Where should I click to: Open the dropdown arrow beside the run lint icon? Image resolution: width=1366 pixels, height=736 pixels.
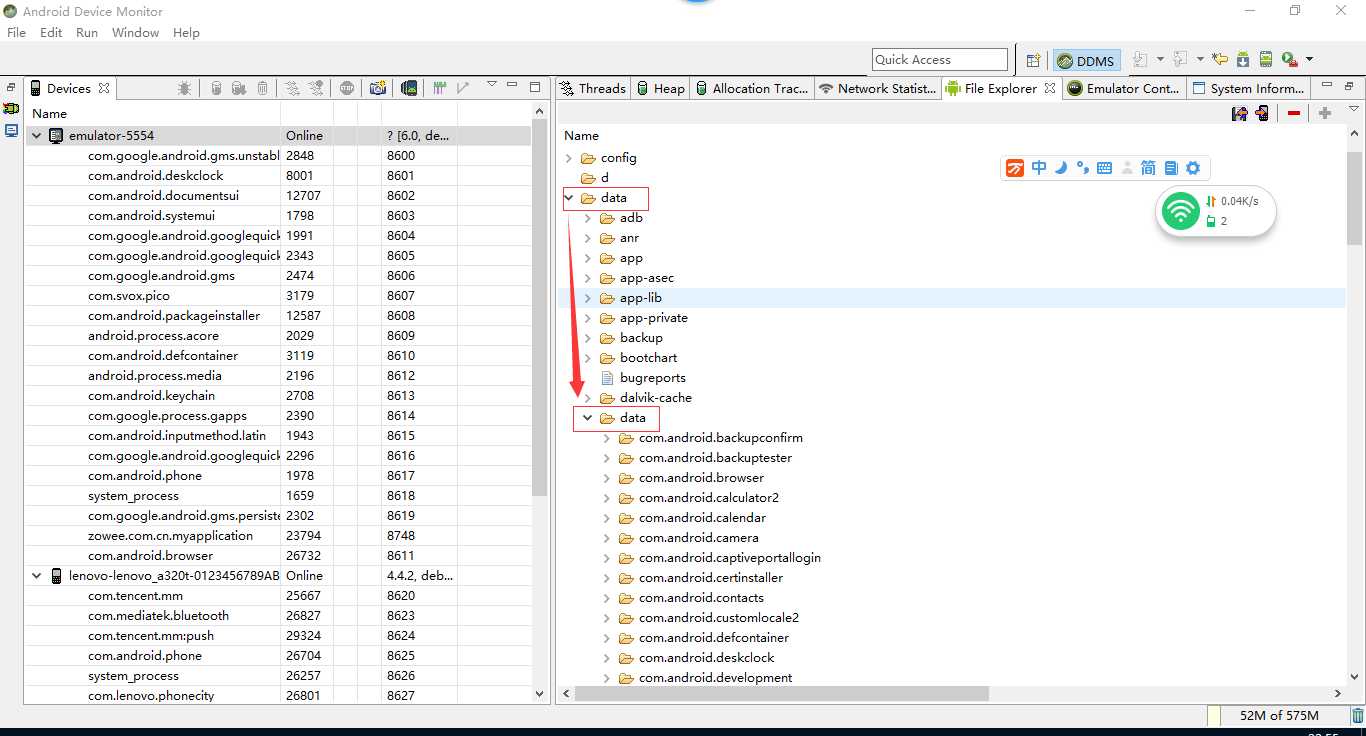1309,59
